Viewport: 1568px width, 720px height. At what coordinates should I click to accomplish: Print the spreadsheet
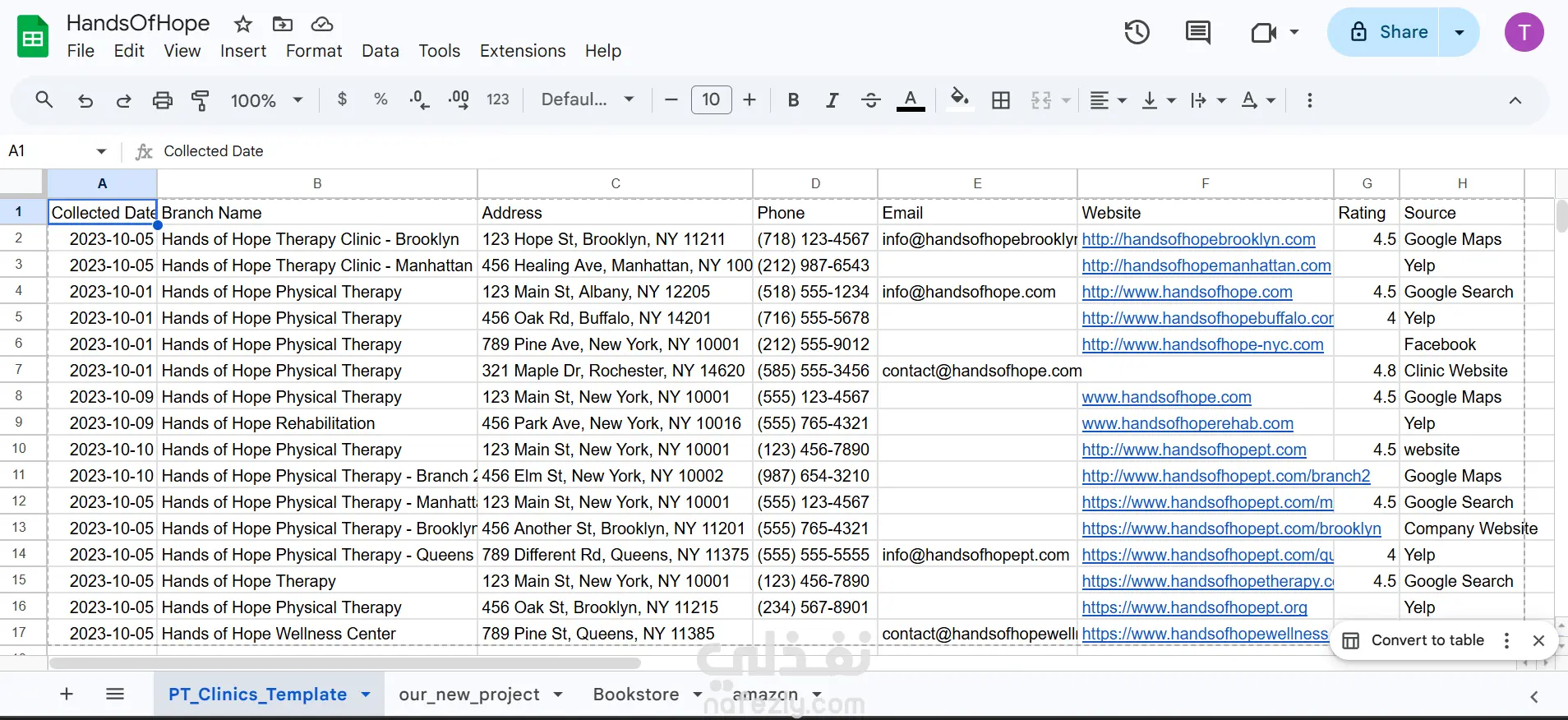click(x=163, y=100)
